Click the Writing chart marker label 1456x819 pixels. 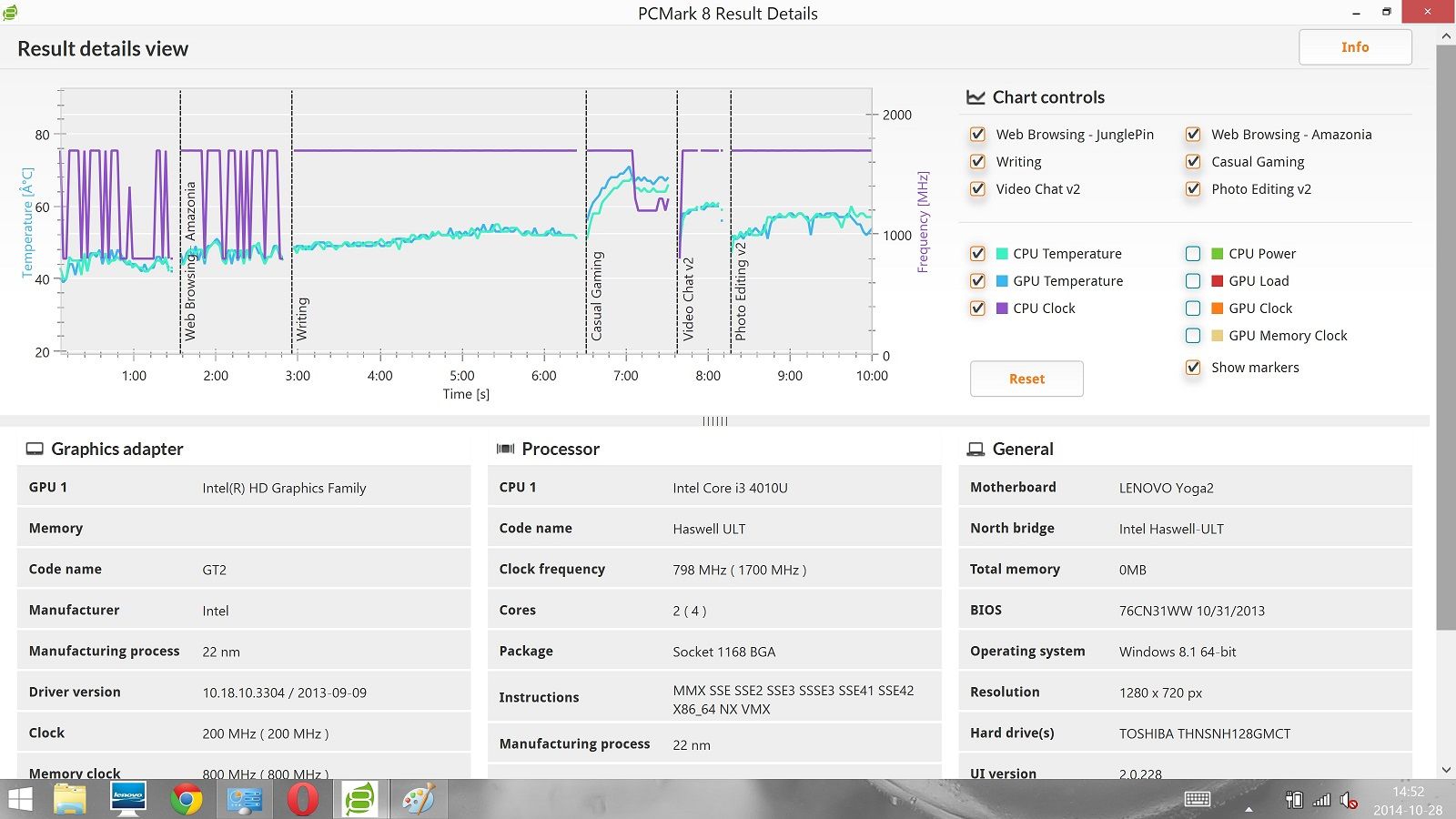(302, 318)
